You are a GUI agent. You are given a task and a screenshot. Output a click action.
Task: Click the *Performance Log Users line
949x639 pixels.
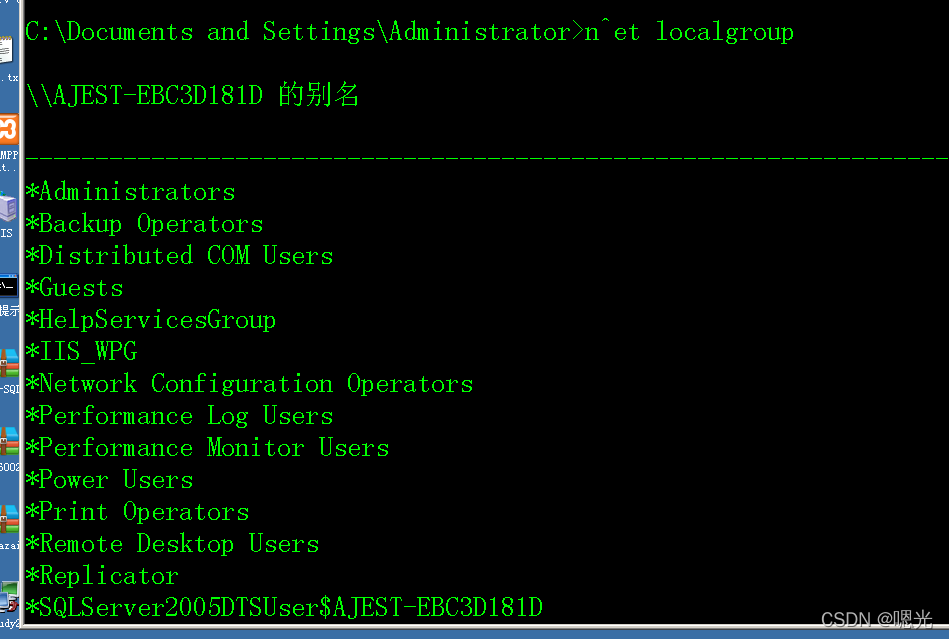tap(180, 416)
